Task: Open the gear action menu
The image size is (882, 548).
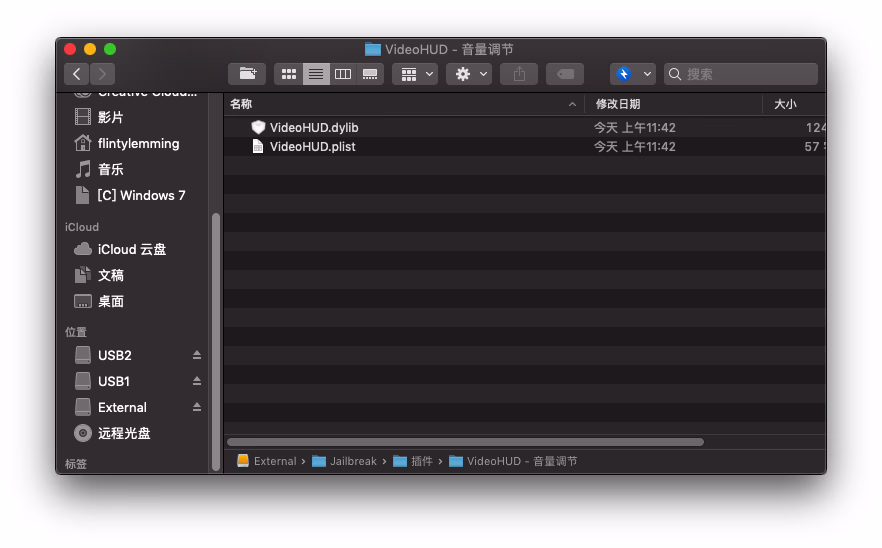Action: point(468,74)
